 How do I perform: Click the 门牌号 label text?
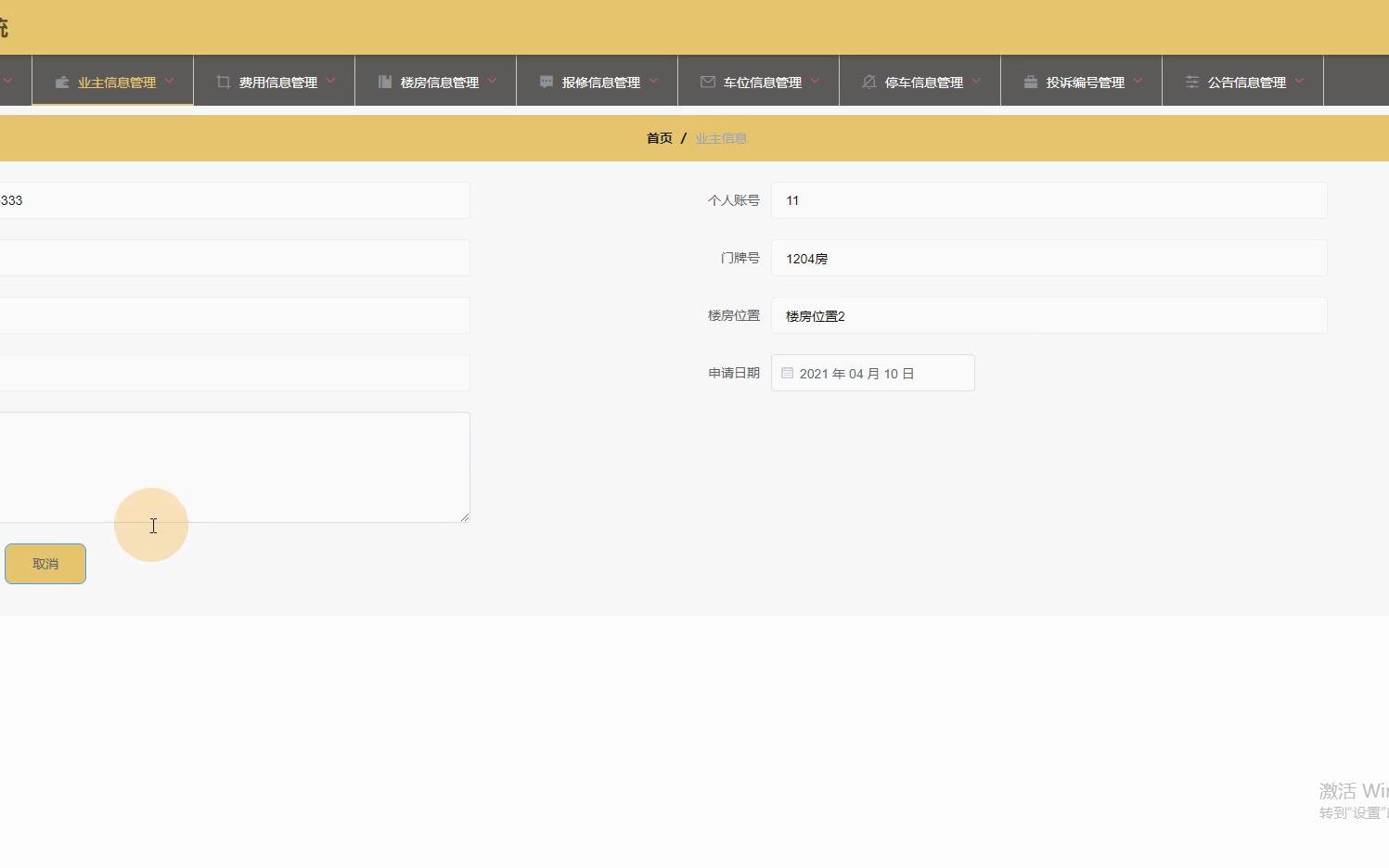point(740,258)
